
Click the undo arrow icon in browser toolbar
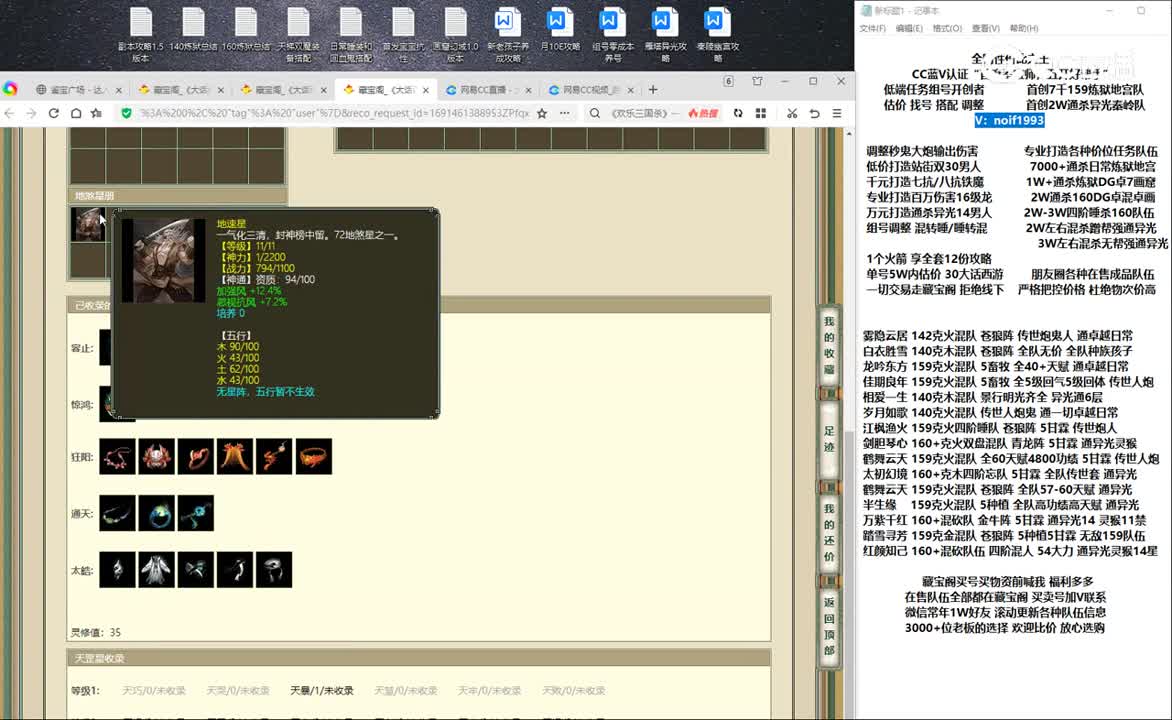(x=815, y=114)
